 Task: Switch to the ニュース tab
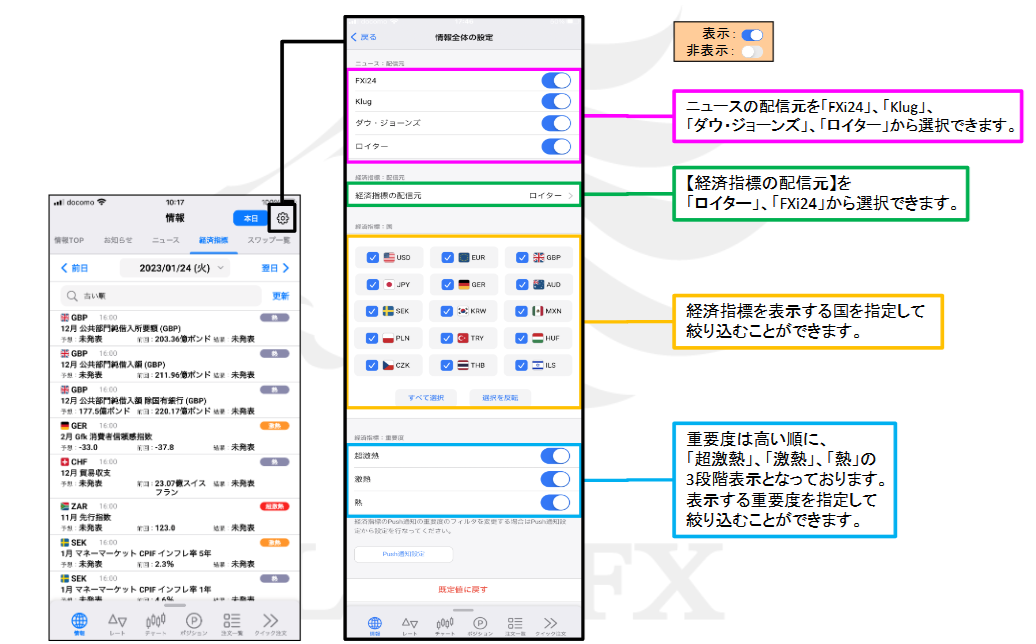pos(166,240)
